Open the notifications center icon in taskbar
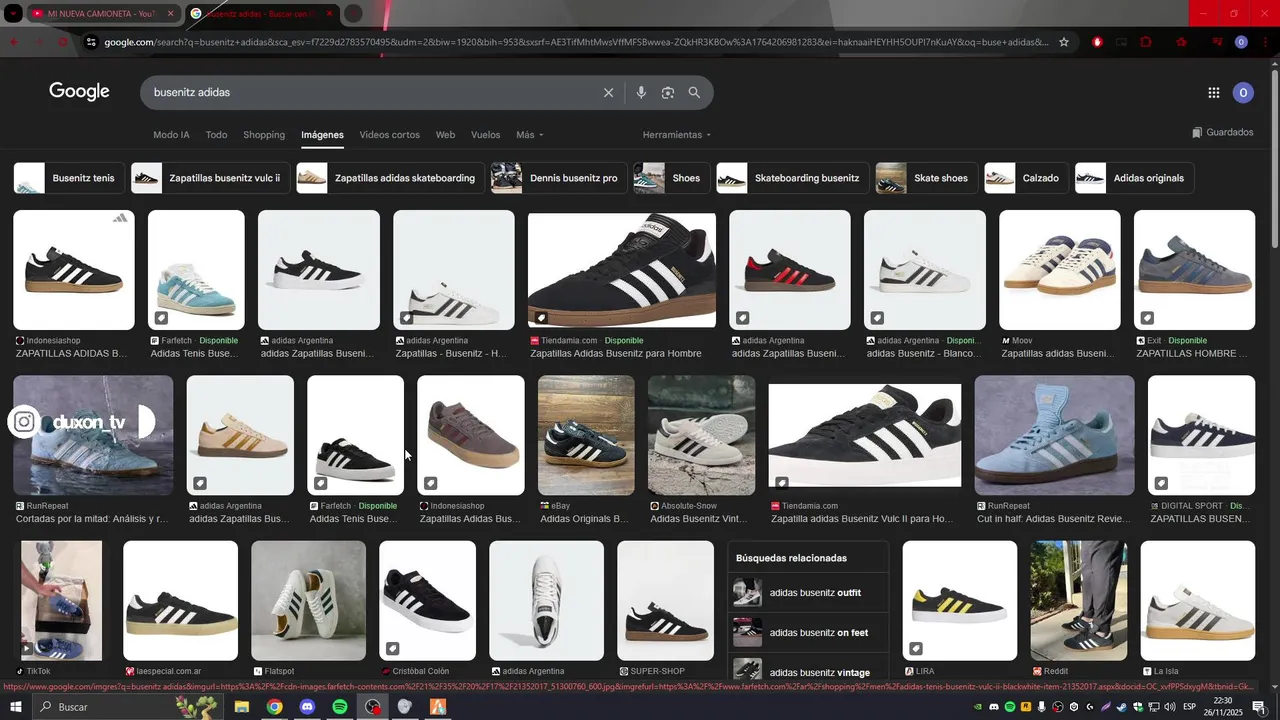Image resolution: width=1280 pixels, height=720 pixels. pyautogui.click(x=1259, y=707)
